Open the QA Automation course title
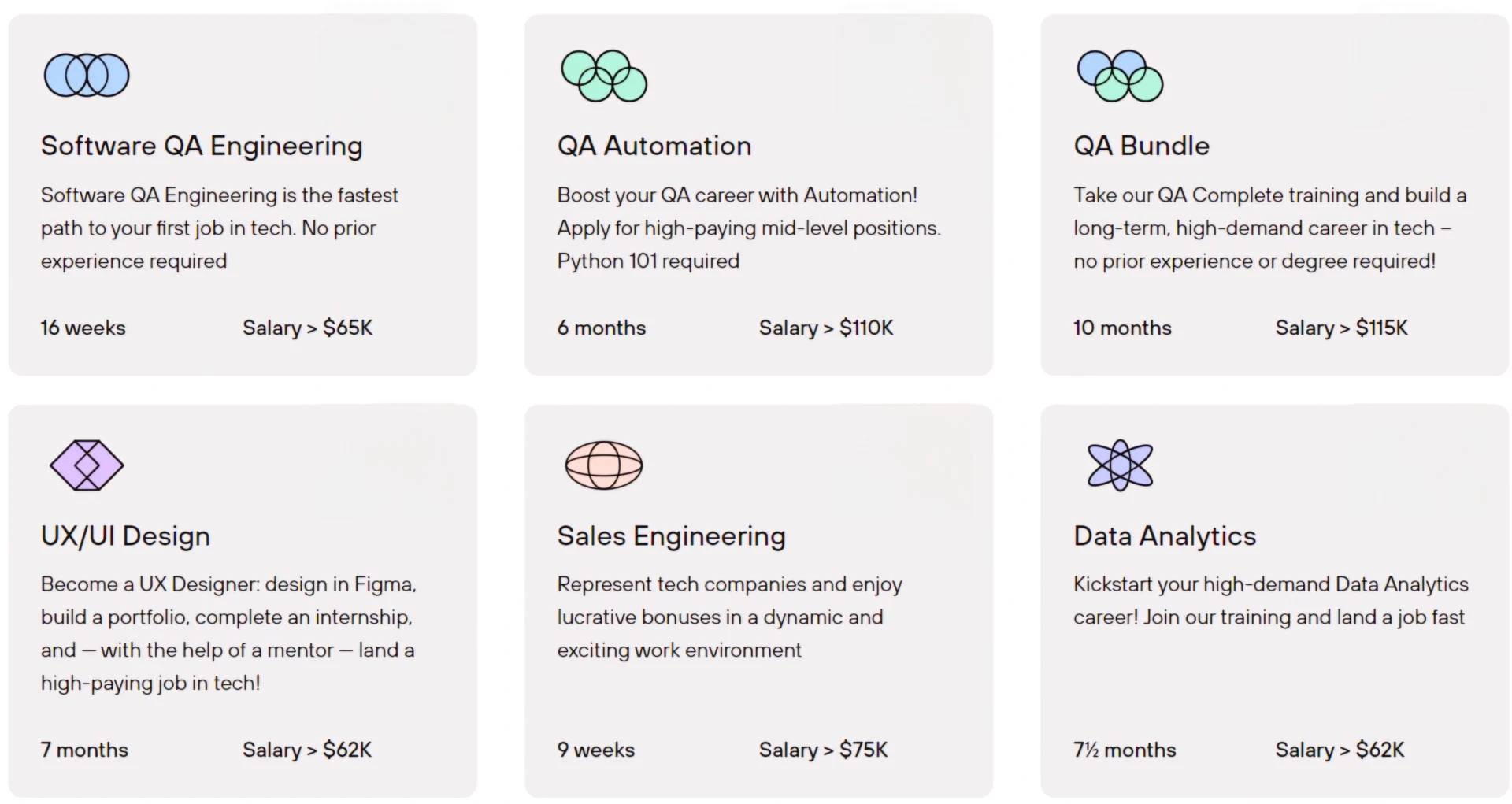Image resolution: width=1512 pixels, height=804 pixels. click(654, 146)
